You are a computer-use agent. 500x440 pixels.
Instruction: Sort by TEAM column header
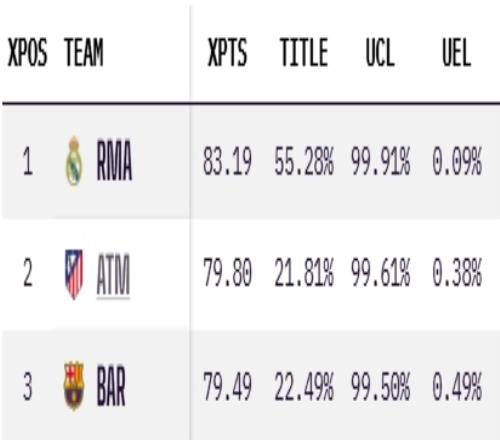coord(84,52)
